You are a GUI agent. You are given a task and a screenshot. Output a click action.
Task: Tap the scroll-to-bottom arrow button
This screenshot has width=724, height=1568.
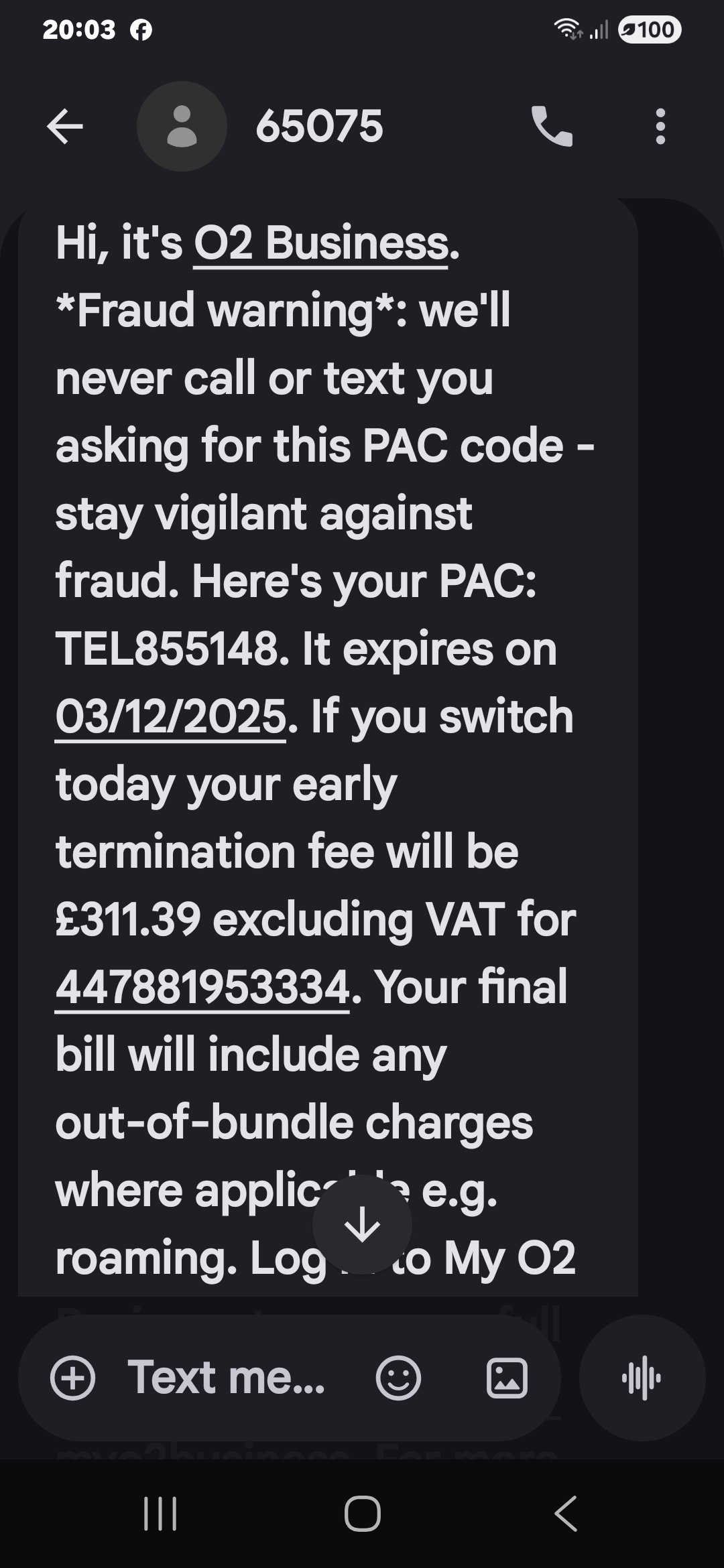coord(362,1224)
